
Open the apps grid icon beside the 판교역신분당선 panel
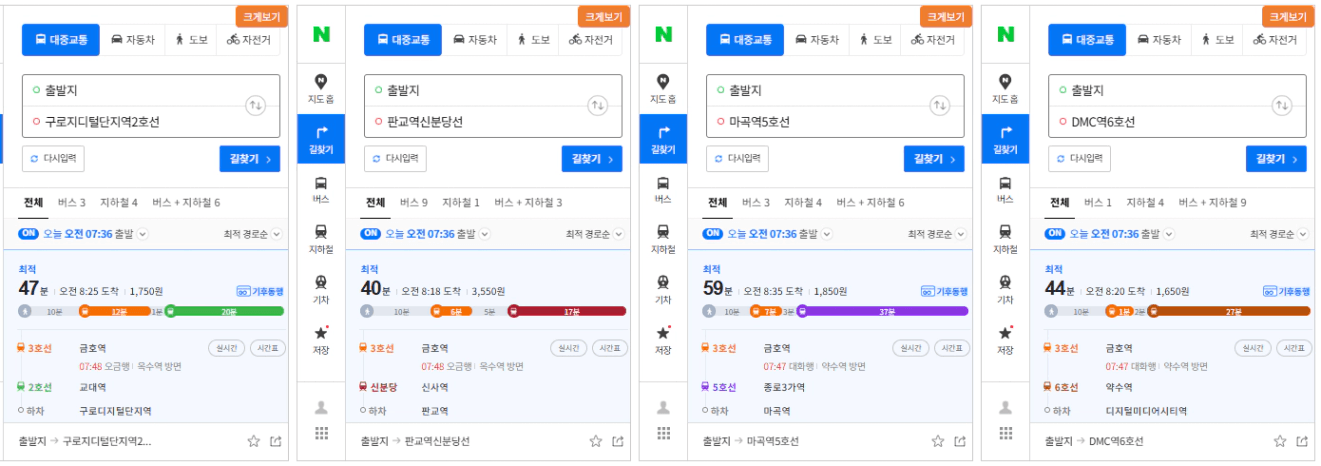click(321, 433)
